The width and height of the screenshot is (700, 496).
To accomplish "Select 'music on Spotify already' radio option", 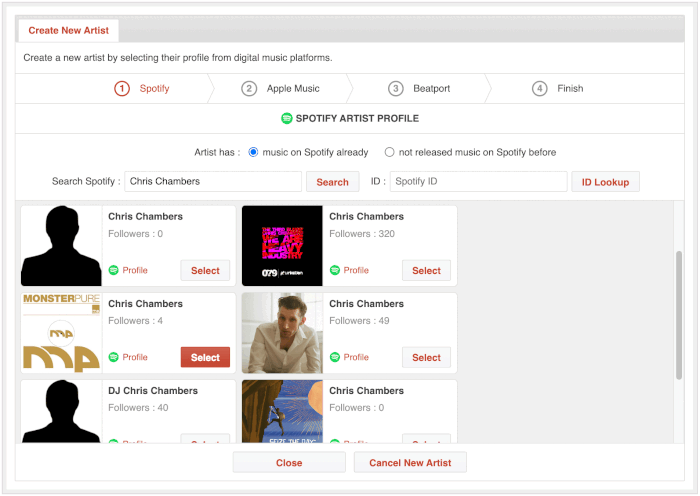I will tap(253, 152).
